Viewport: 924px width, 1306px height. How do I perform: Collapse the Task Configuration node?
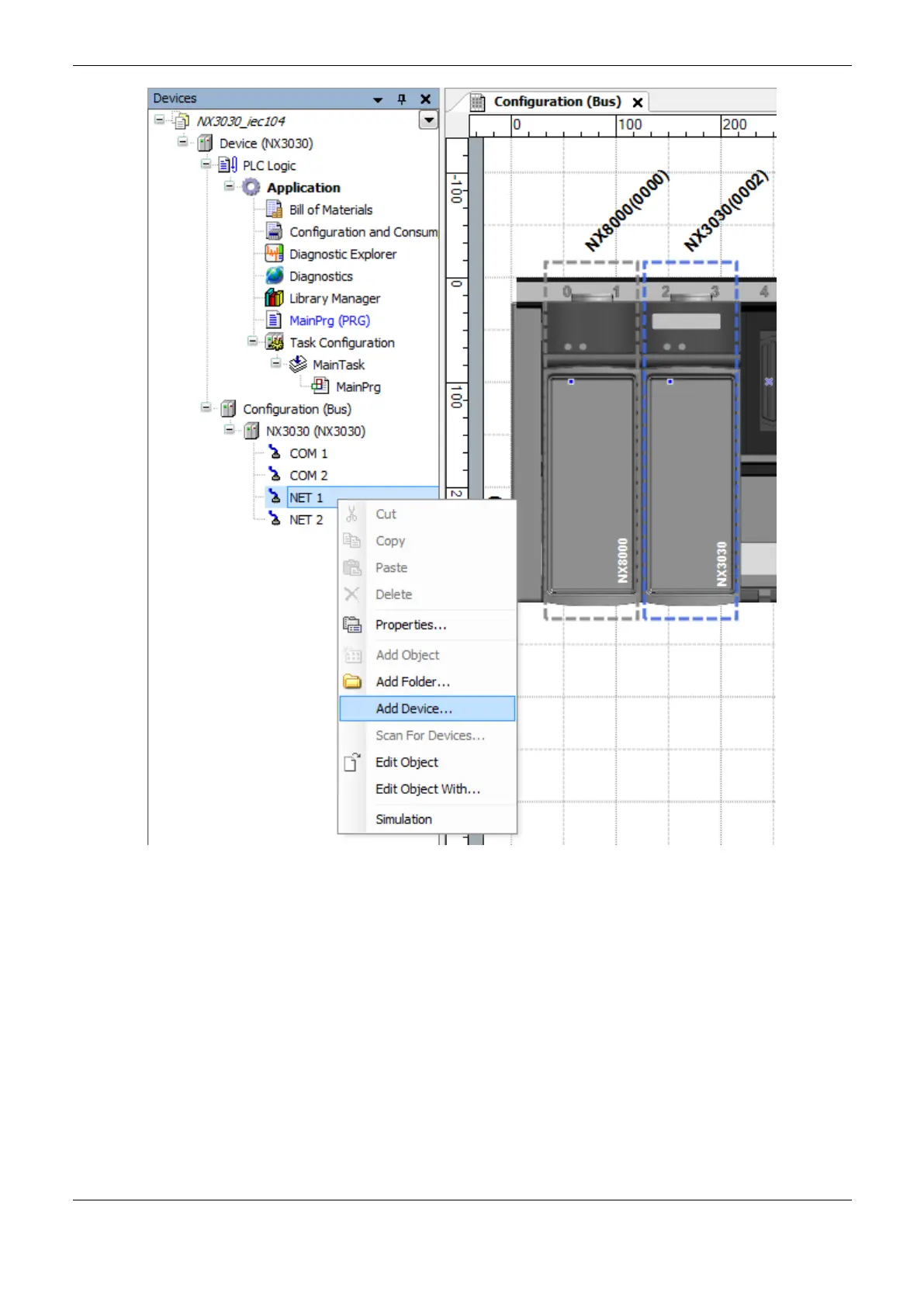tap(252, 341)
